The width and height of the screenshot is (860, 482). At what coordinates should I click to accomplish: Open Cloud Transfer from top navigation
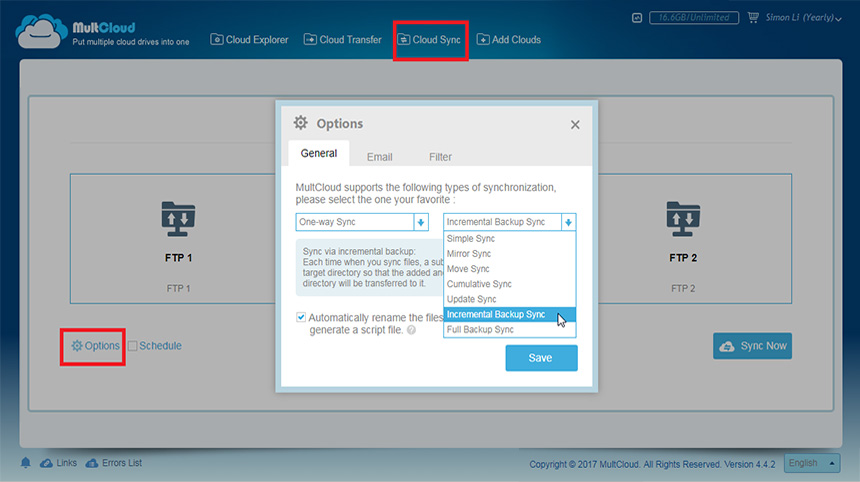point(343,39)
